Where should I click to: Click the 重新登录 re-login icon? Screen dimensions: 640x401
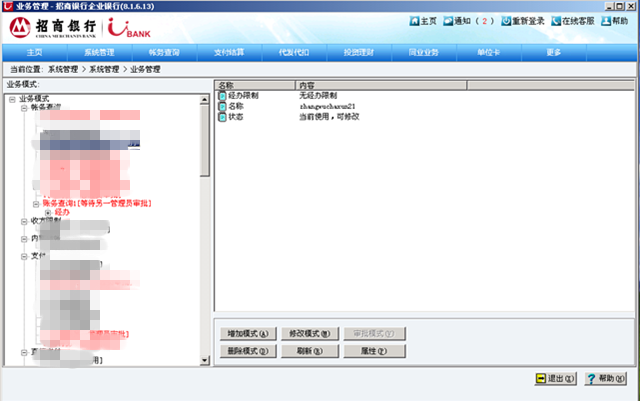(x=507, y=21)
